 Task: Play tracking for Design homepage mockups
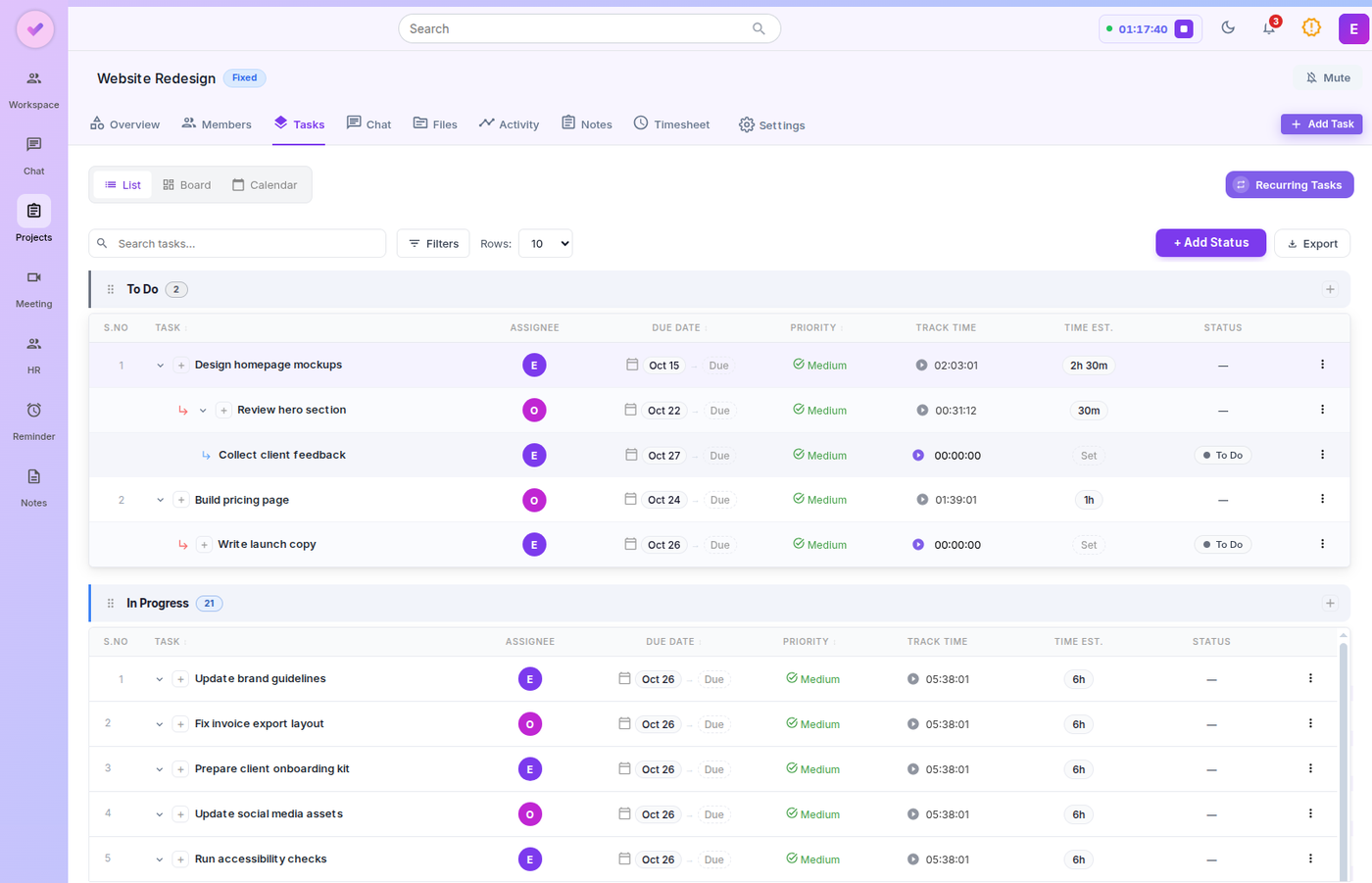(x=921, y=366)
